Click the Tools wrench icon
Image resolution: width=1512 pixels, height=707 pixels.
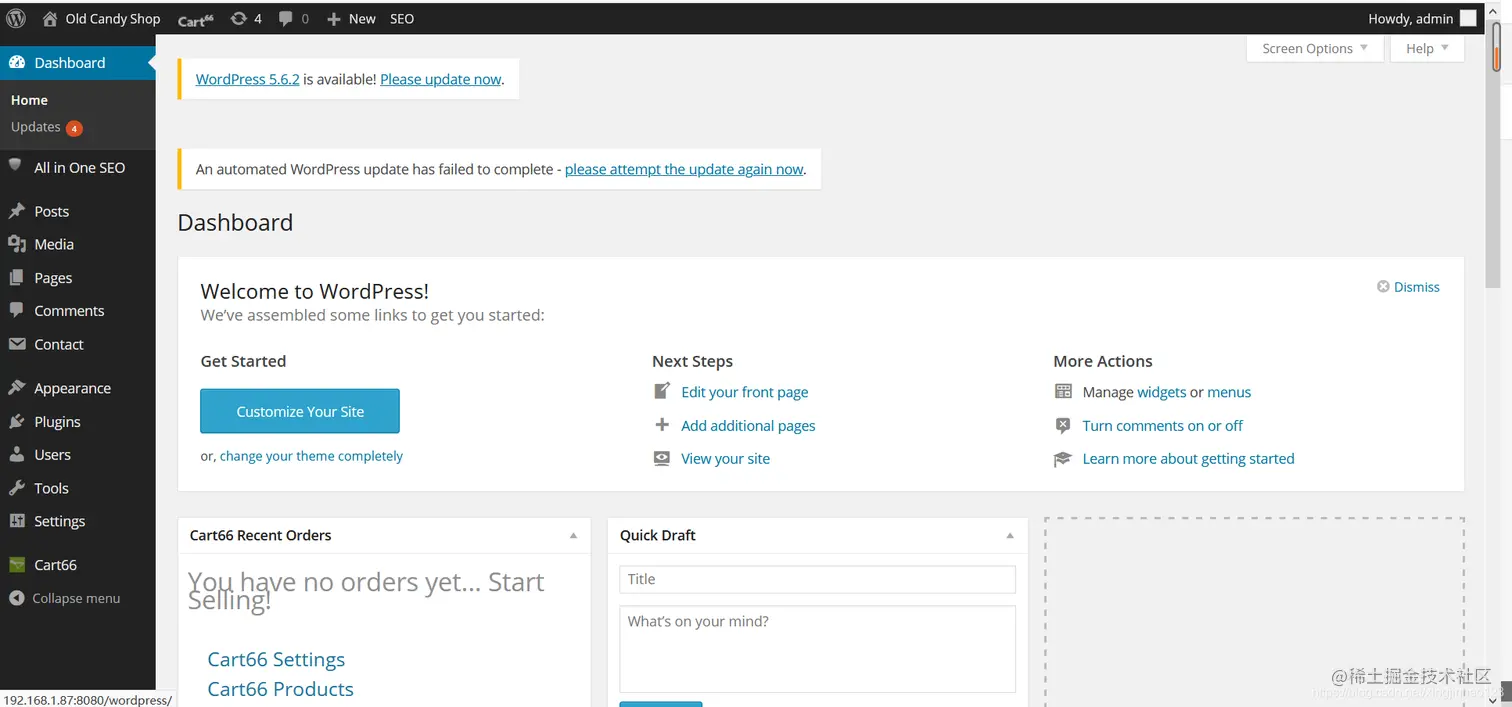click(16, 488)
